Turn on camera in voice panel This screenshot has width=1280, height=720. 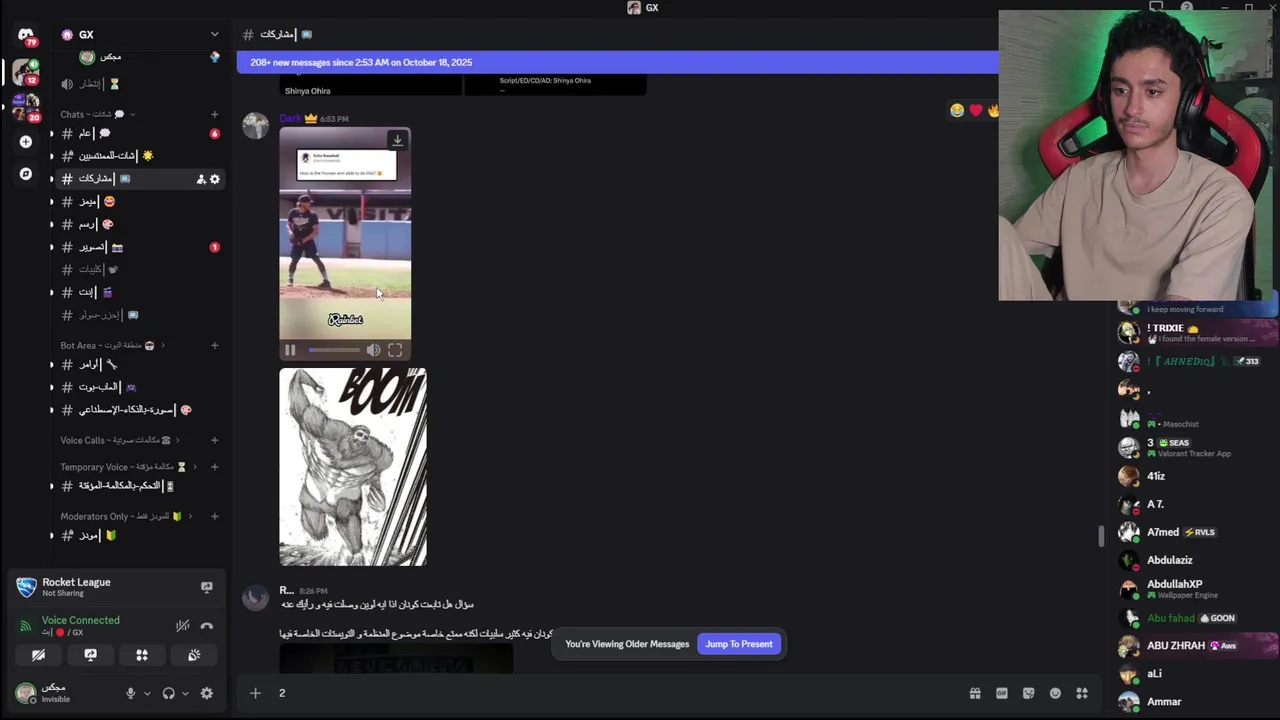click(38, 655)
